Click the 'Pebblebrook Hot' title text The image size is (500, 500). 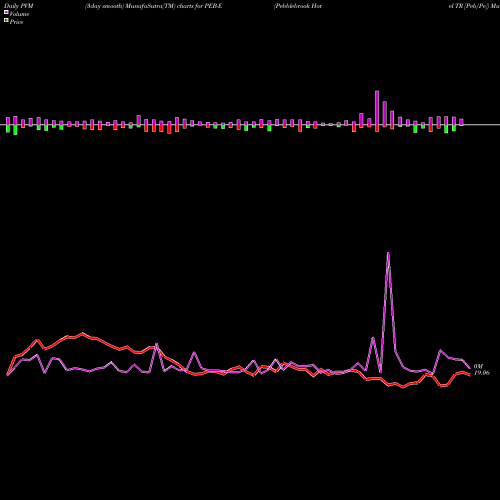pyautogui.click(x=298, y=6)
